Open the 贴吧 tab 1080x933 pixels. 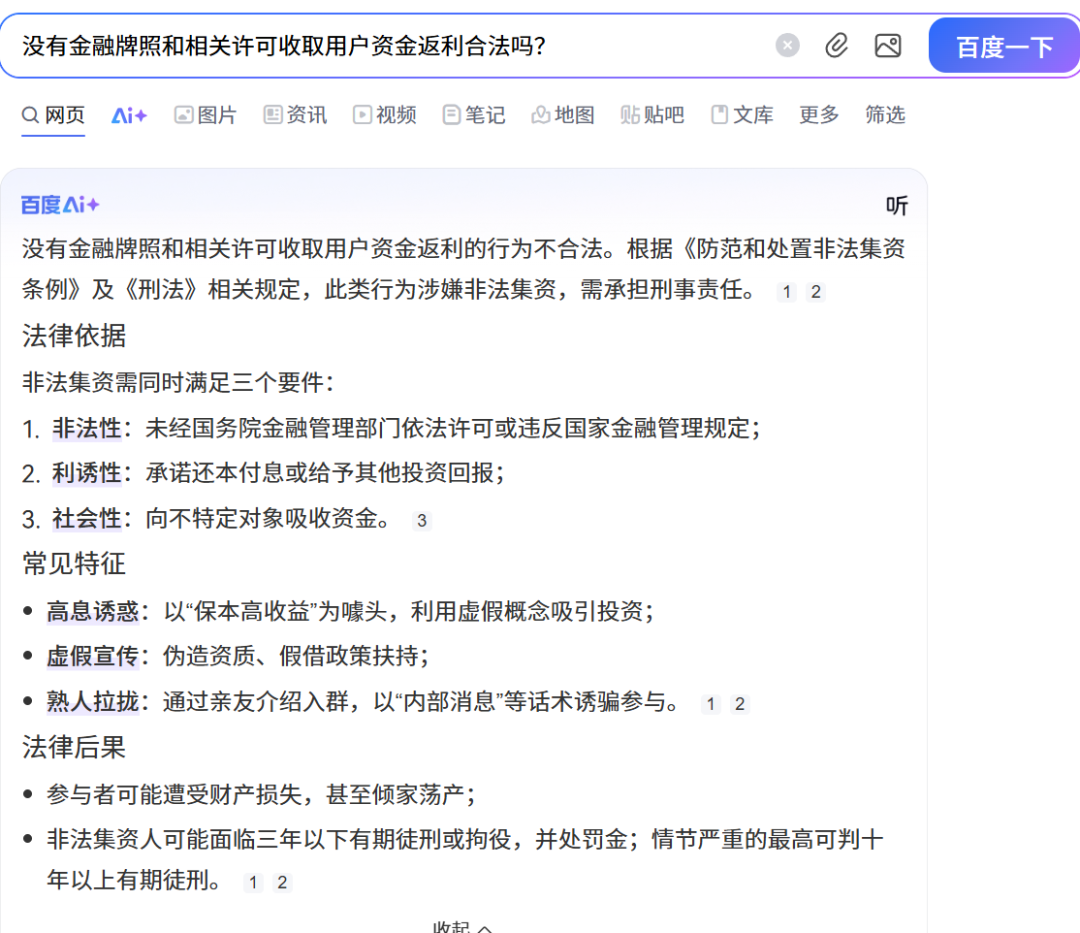(x=652, y=115)
